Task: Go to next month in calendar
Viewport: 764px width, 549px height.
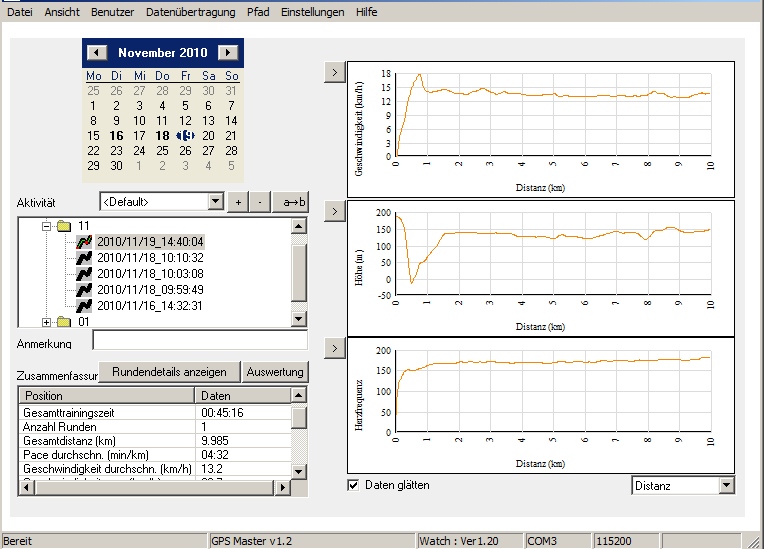Action: point(228,52)
